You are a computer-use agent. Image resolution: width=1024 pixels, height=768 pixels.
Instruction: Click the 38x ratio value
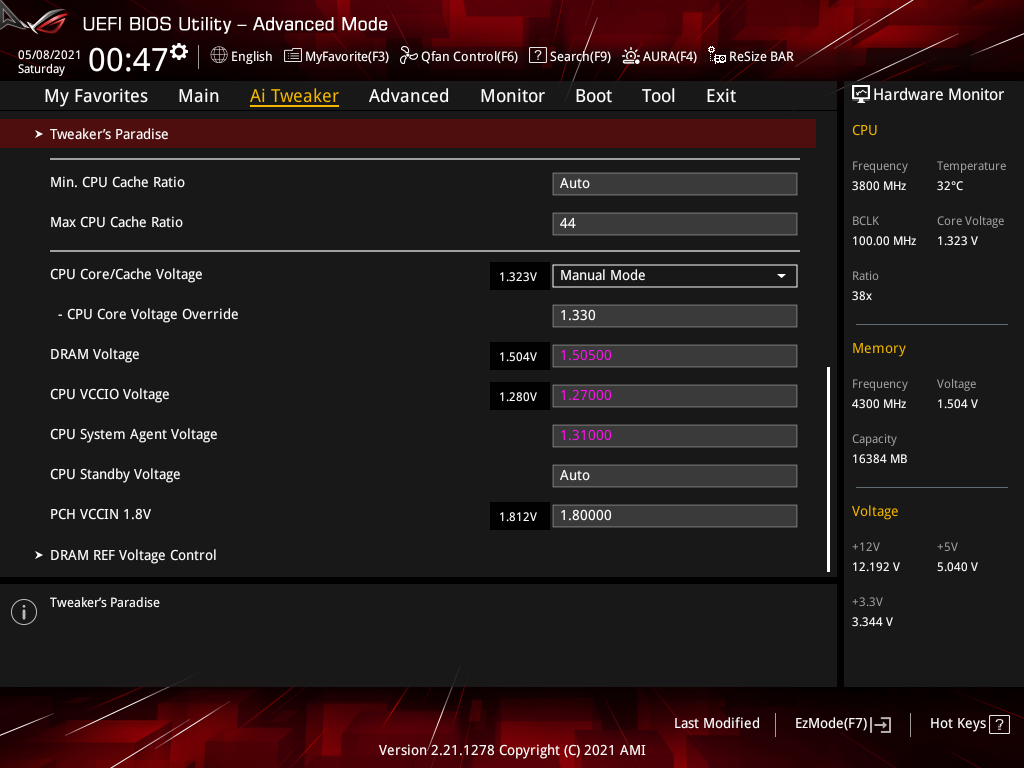coord(862,296)
